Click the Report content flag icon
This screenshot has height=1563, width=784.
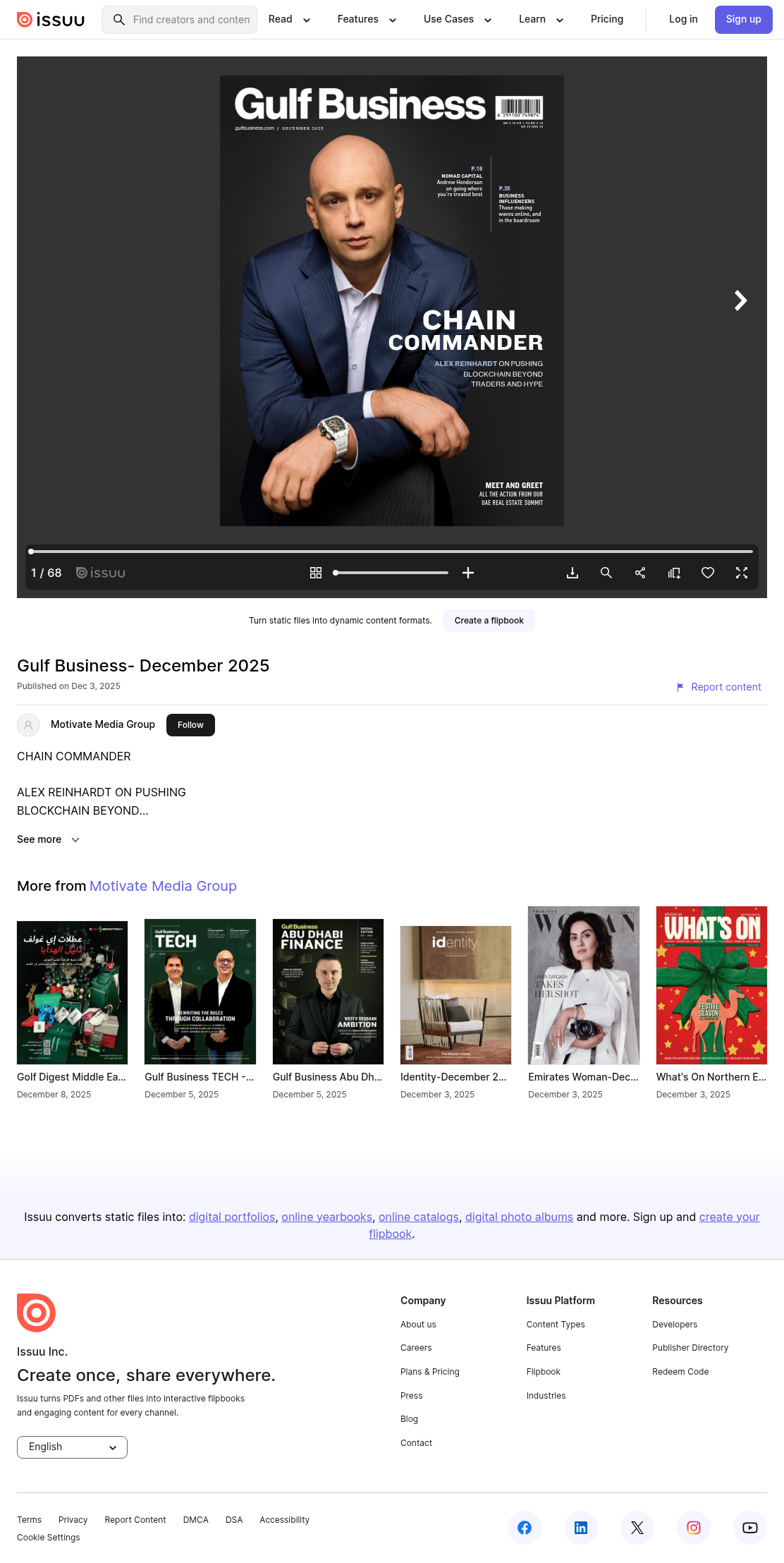(680, 687)
